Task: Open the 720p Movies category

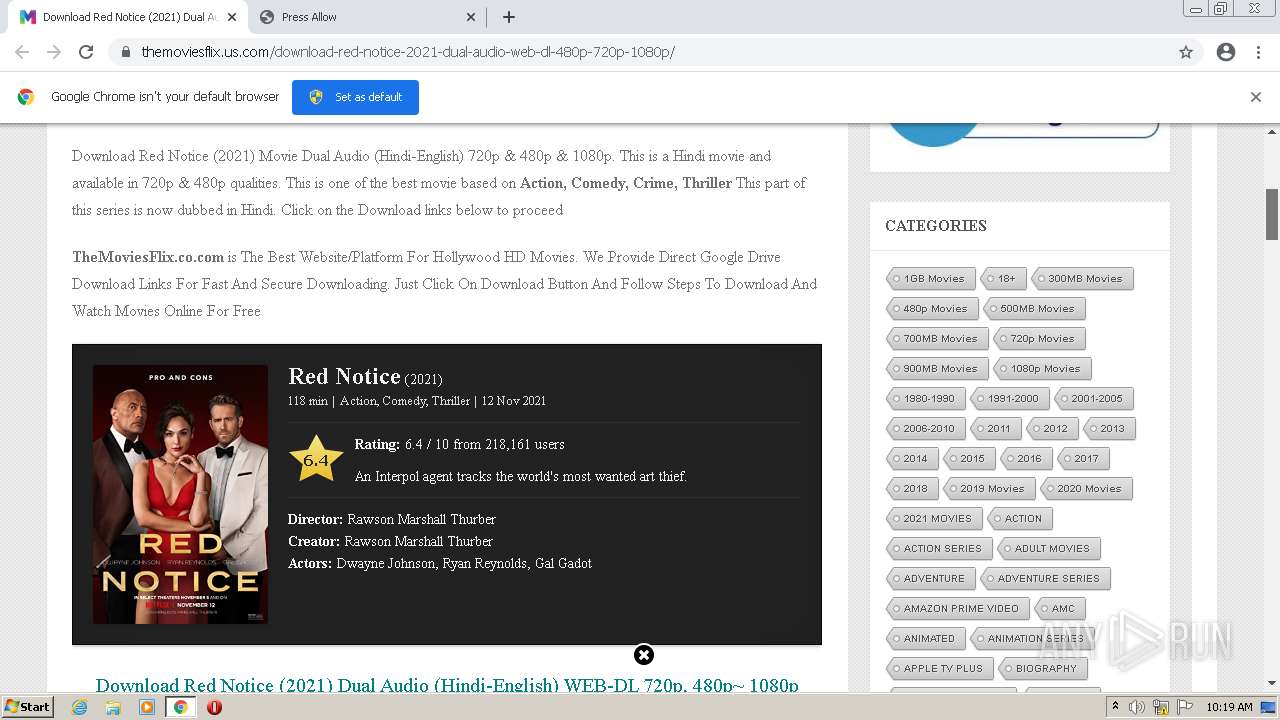Action: point(1037,339)
